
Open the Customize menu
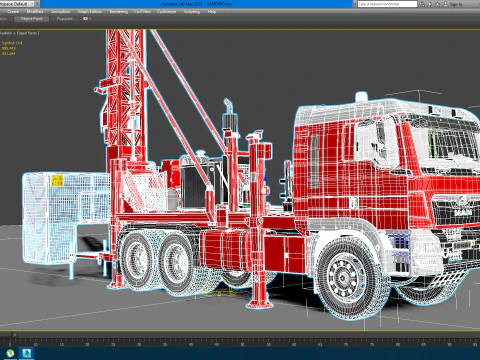pos(166,12)
